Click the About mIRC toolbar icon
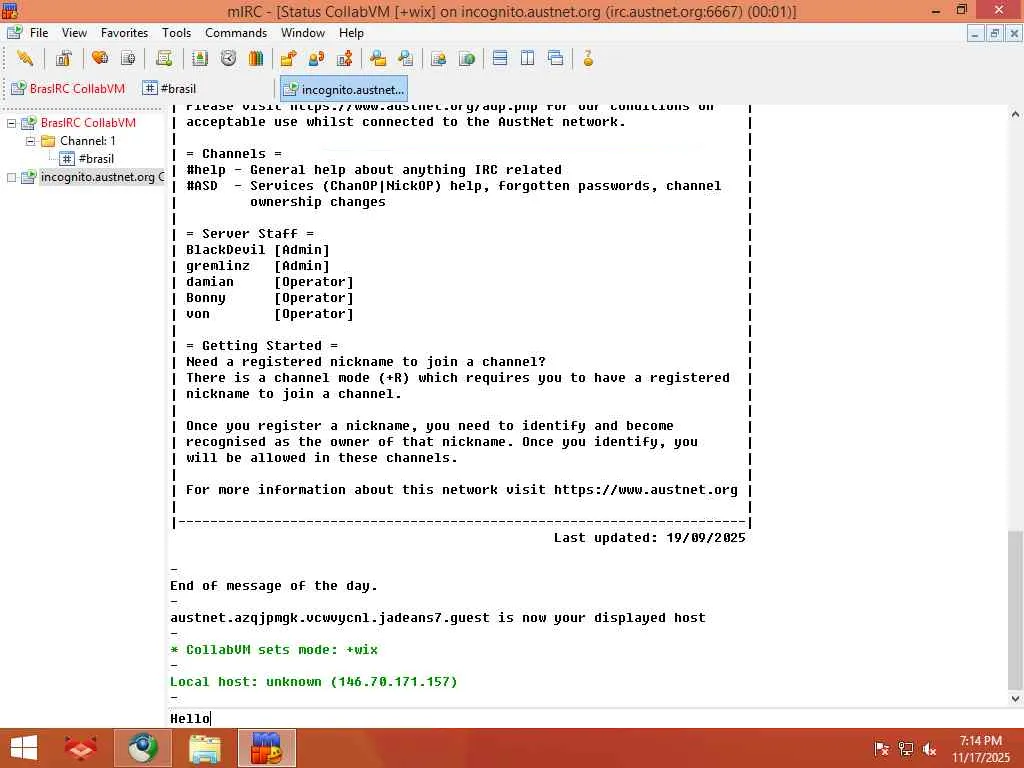Image resolution: width=1024 pixels, height=768 pixels. [x=588, y=59]
